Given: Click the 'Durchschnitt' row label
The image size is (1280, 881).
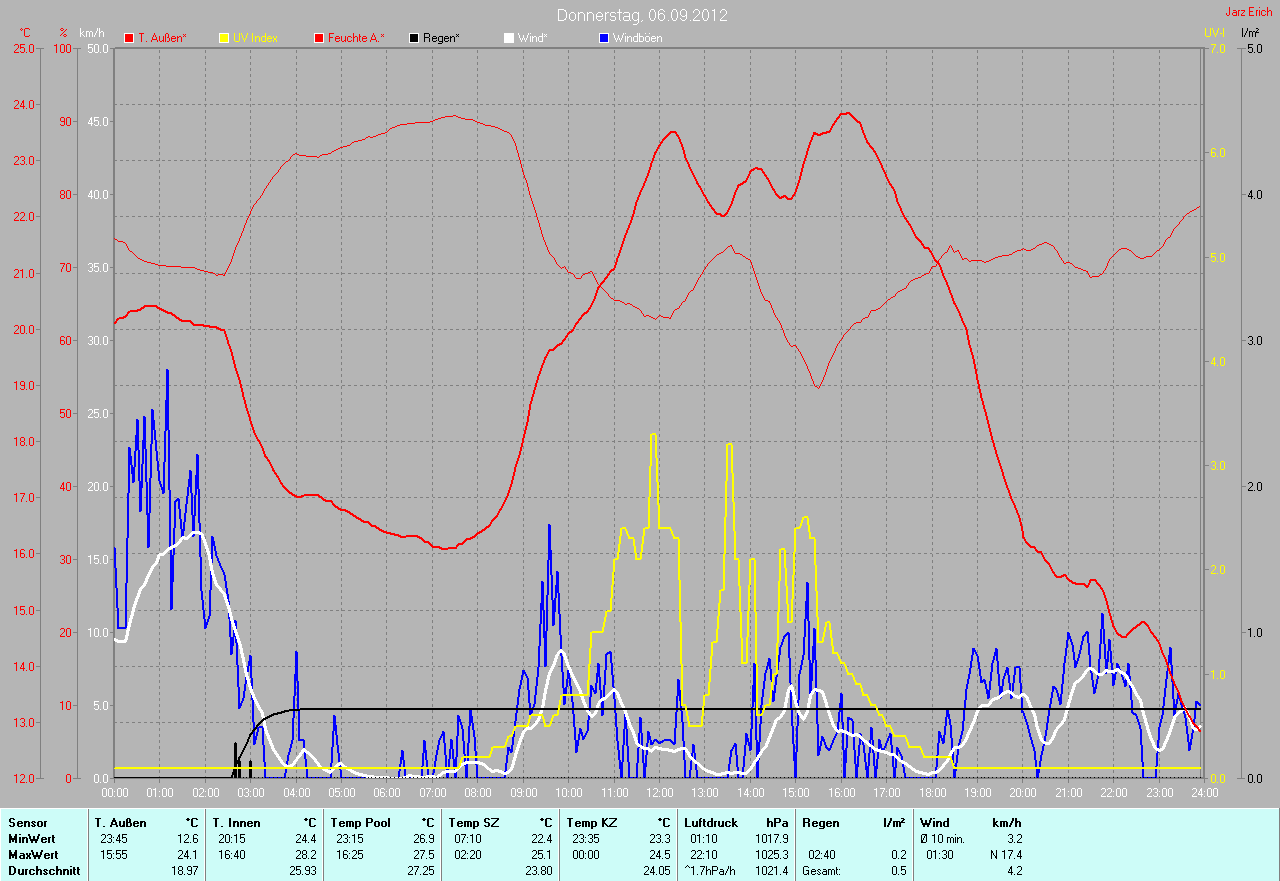Looking at the screenshot, I should (x=42, y=871).
